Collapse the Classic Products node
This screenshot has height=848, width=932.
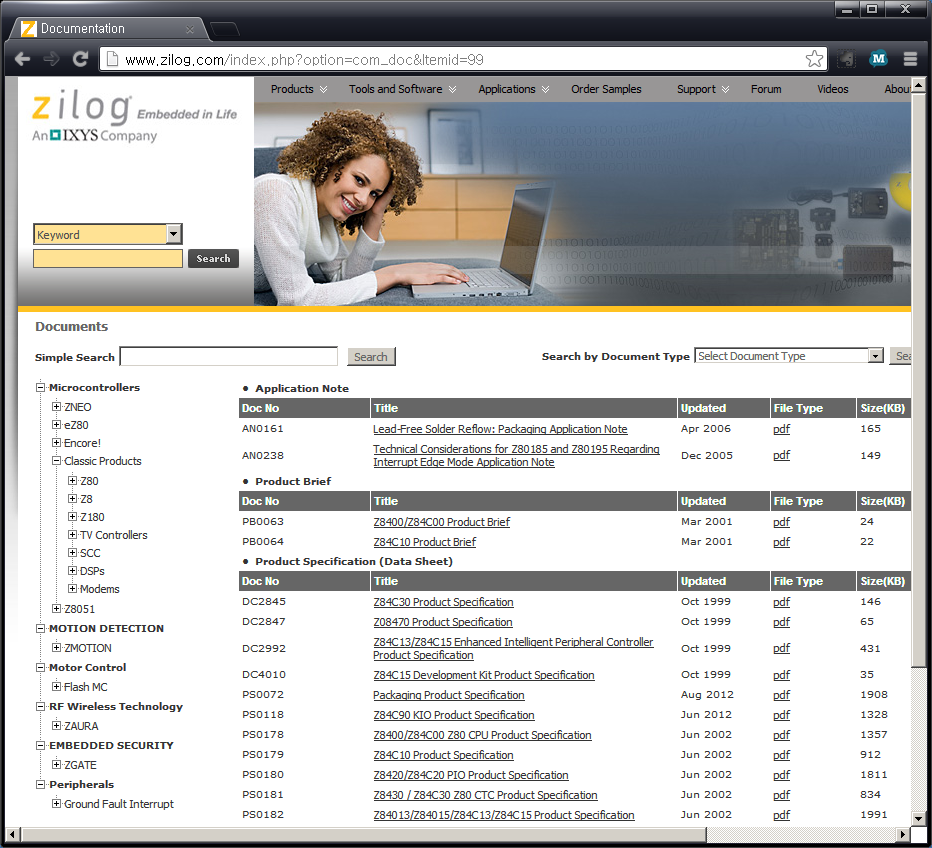pyautogui.click(x=56, y=461)
